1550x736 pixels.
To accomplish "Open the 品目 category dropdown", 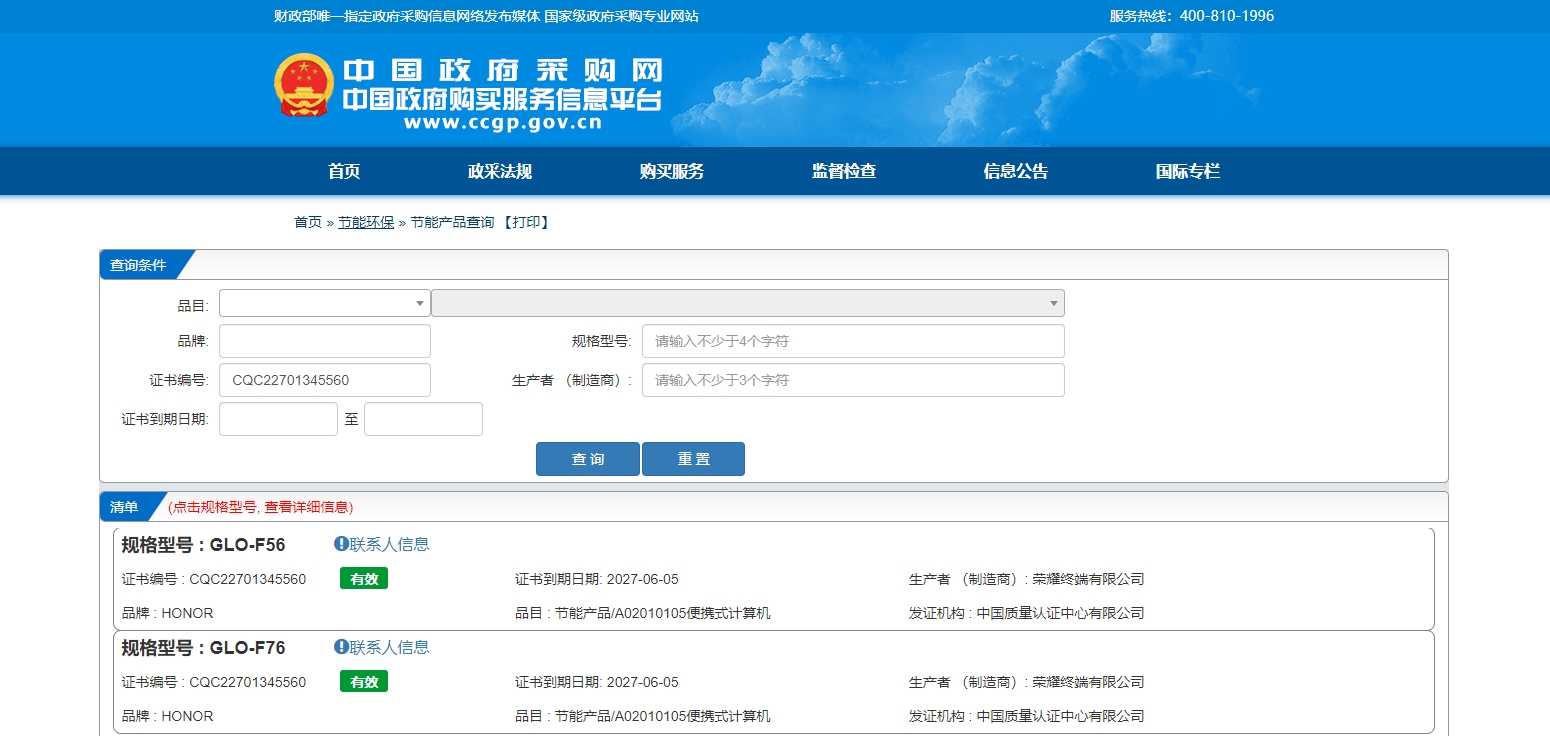I will coord(324,303).
